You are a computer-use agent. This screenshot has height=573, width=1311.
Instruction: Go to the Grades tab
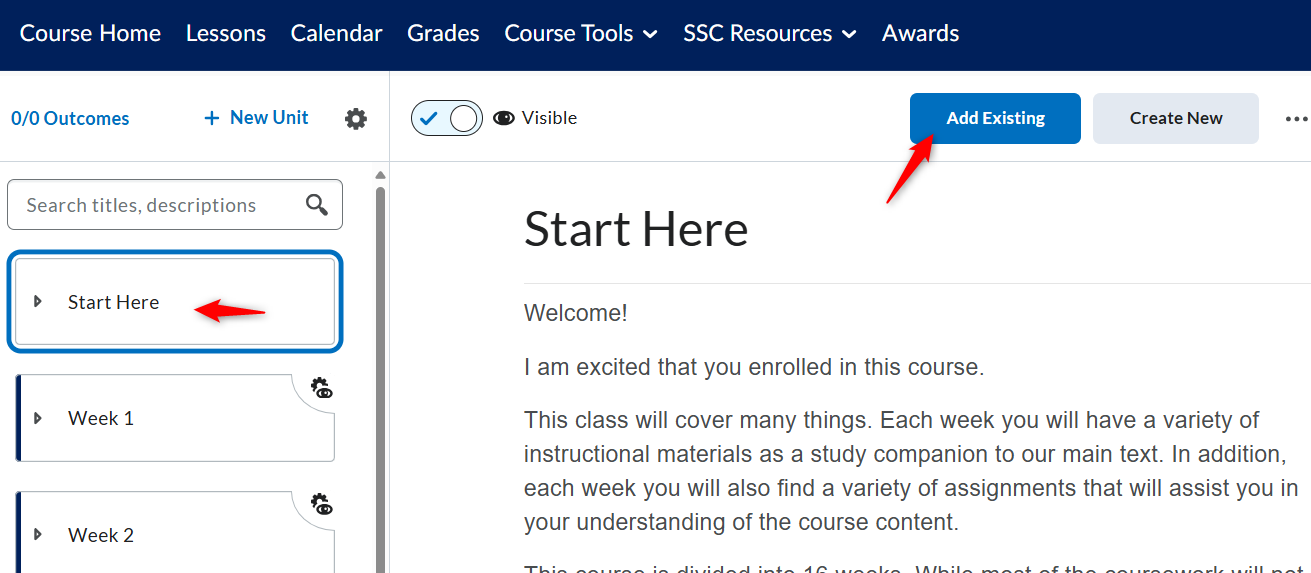[443, 33]
